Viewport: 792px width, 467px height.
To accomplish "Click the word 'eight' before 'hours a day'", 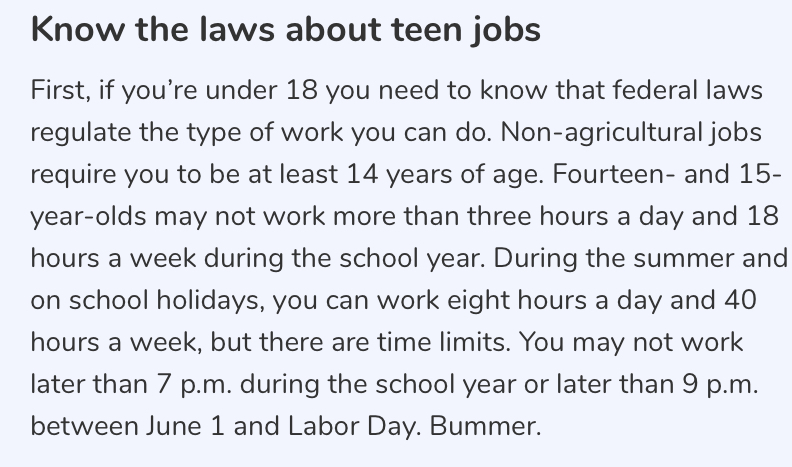I will click(478, 301).
